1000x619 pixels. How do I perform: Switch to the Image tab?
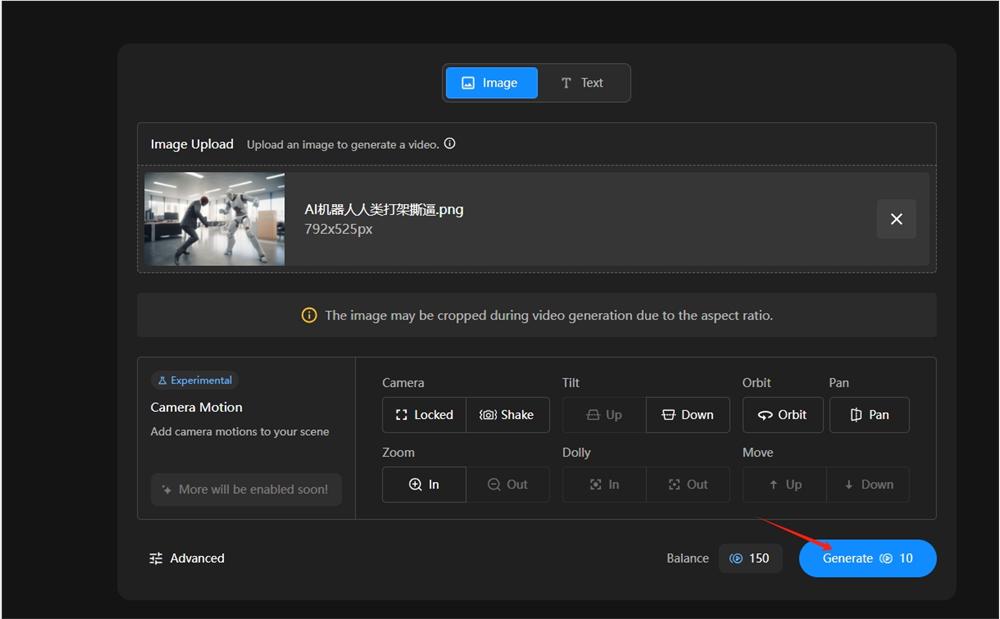pos(491,83)
